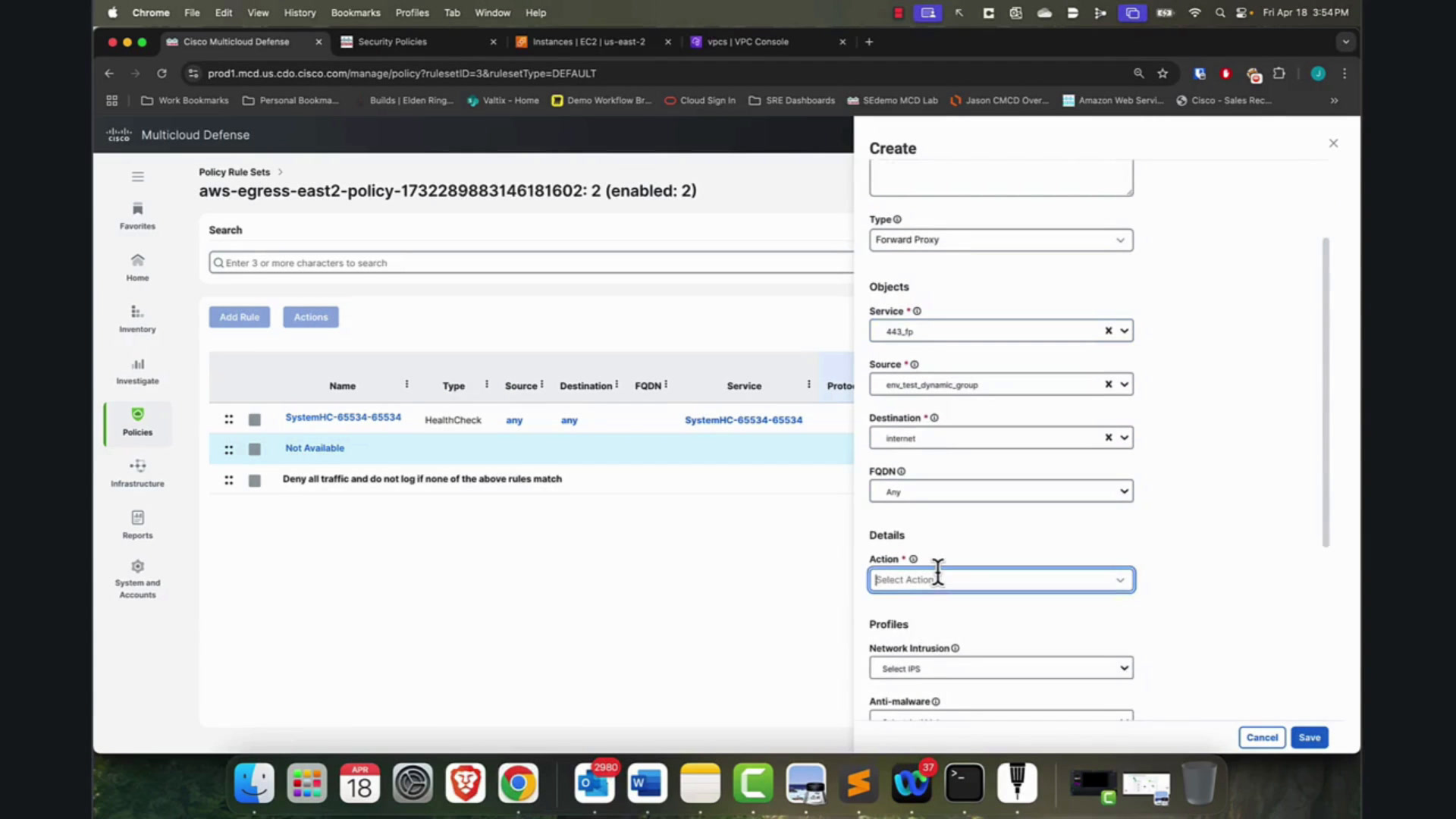This screenshot has height=819, width=1456.
Task: Click the Home sidebar icon
Action: pyautogui.click(x=137, y=268)
